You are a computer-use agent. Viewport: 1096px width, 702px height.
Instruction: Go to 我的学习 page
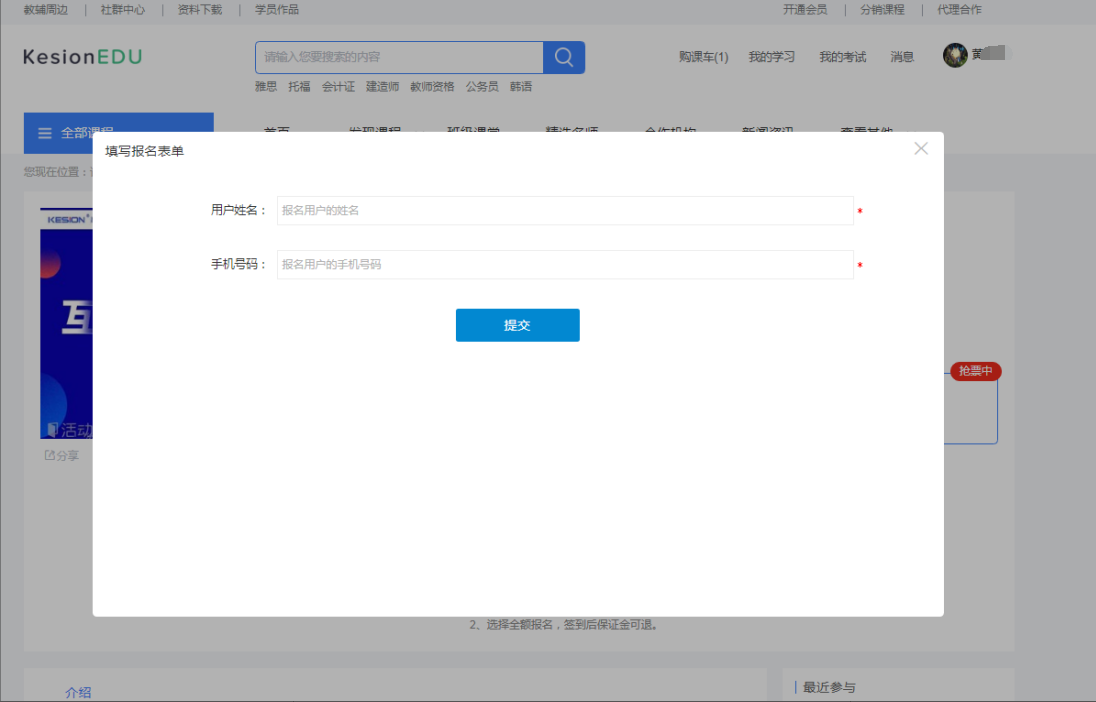coord(772,57)
